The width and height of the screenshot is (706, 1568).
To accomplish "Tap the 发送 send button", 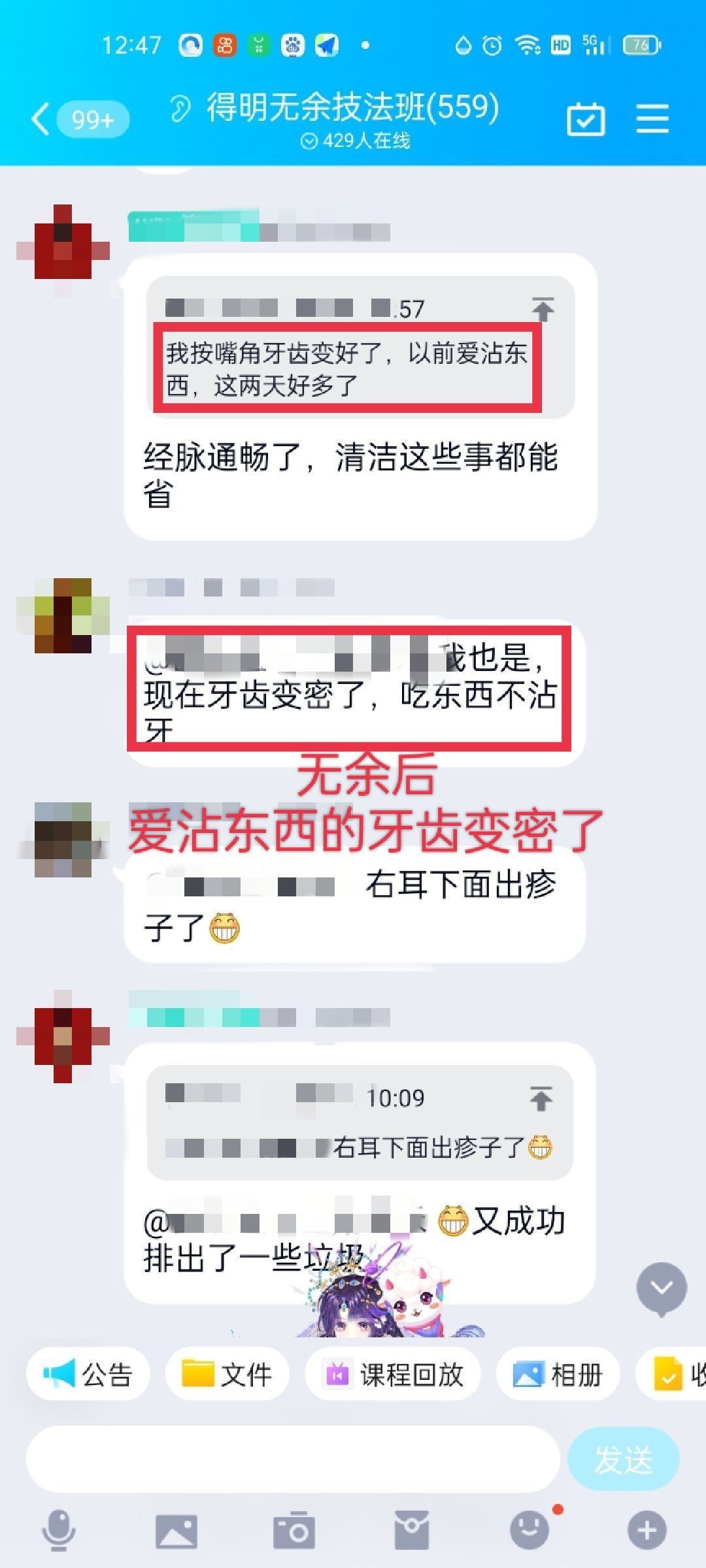I will (624, 1459).
